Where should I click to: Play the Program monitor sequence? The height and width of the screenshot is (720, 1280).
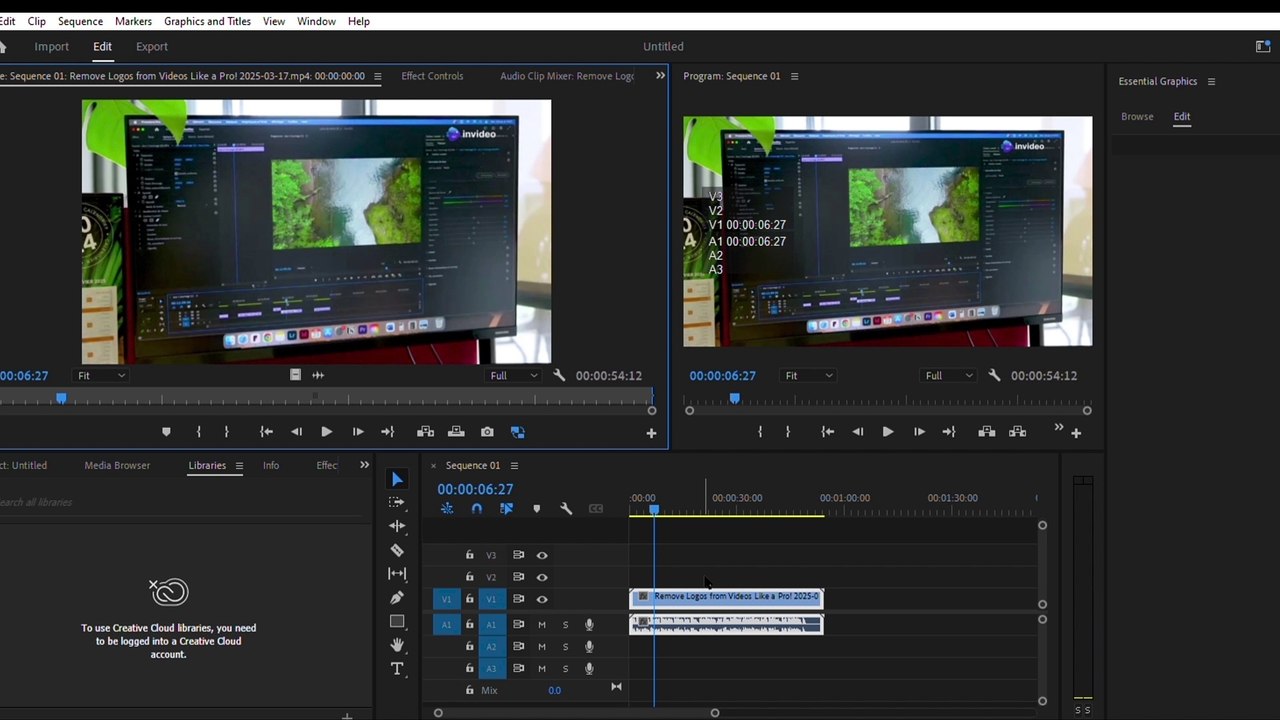coord(887,432)
